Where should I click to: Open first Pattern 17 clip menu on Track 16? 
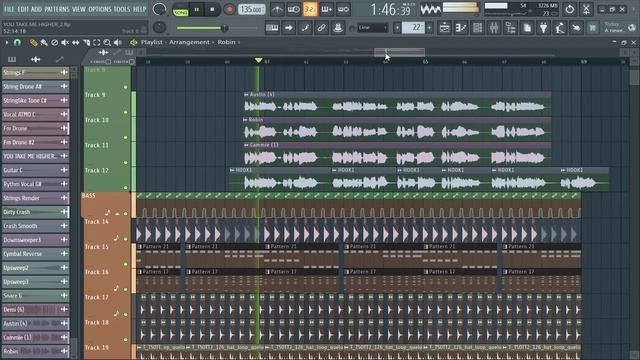tap(140, 272)
